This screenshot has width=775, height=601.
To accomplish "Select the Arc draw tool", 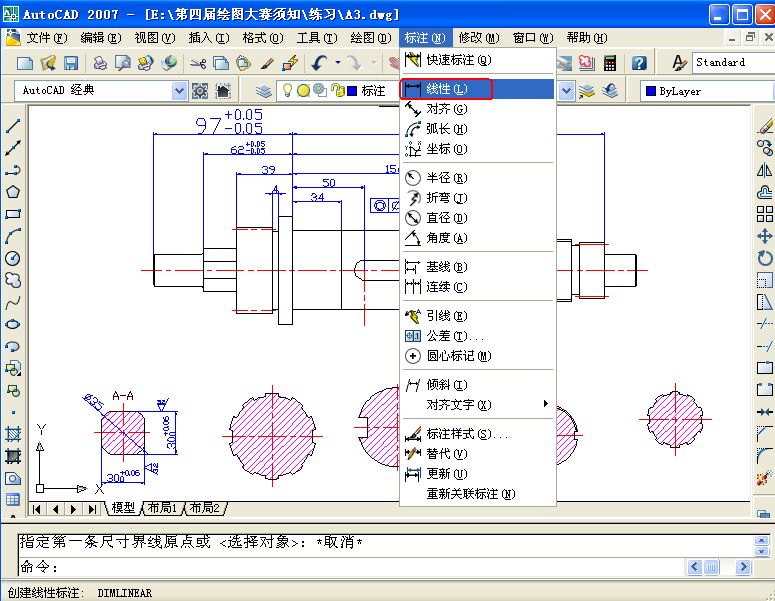I will pos(13,236).
